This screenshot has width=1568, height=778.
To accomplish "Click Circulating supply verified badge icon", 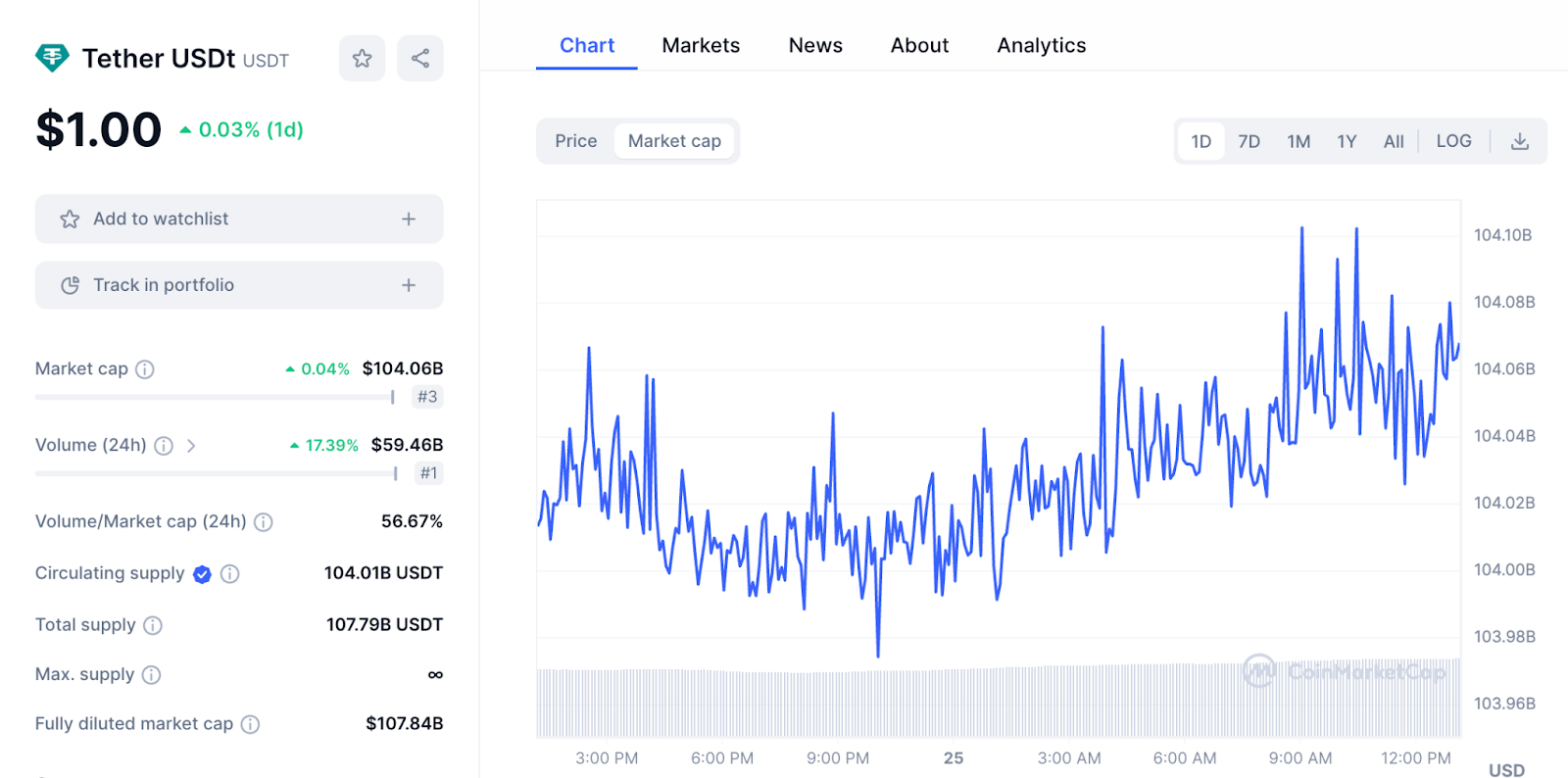I will (202, 574).
